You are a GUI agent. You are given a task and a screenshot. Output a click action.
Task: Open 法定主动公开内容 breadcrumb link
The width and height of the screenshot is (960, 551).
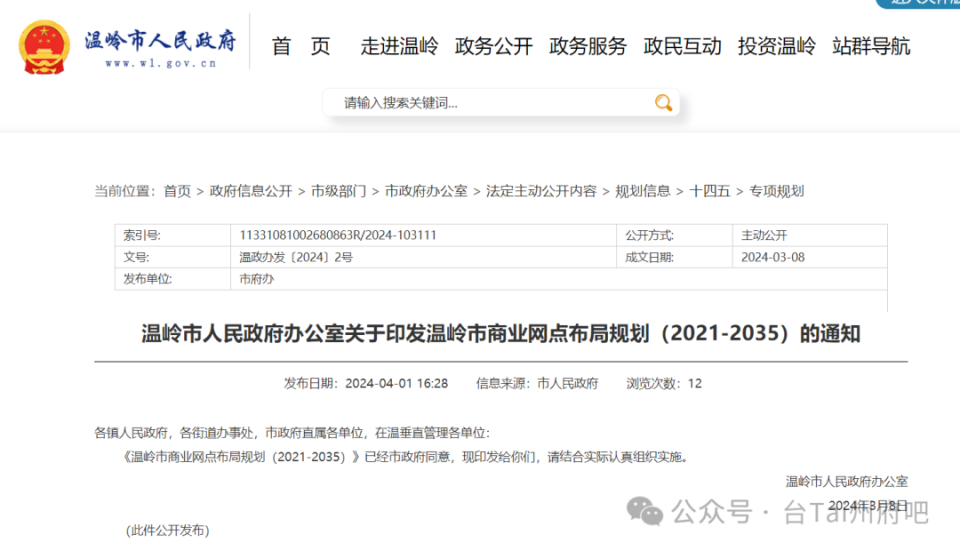(x=541, y=191)
